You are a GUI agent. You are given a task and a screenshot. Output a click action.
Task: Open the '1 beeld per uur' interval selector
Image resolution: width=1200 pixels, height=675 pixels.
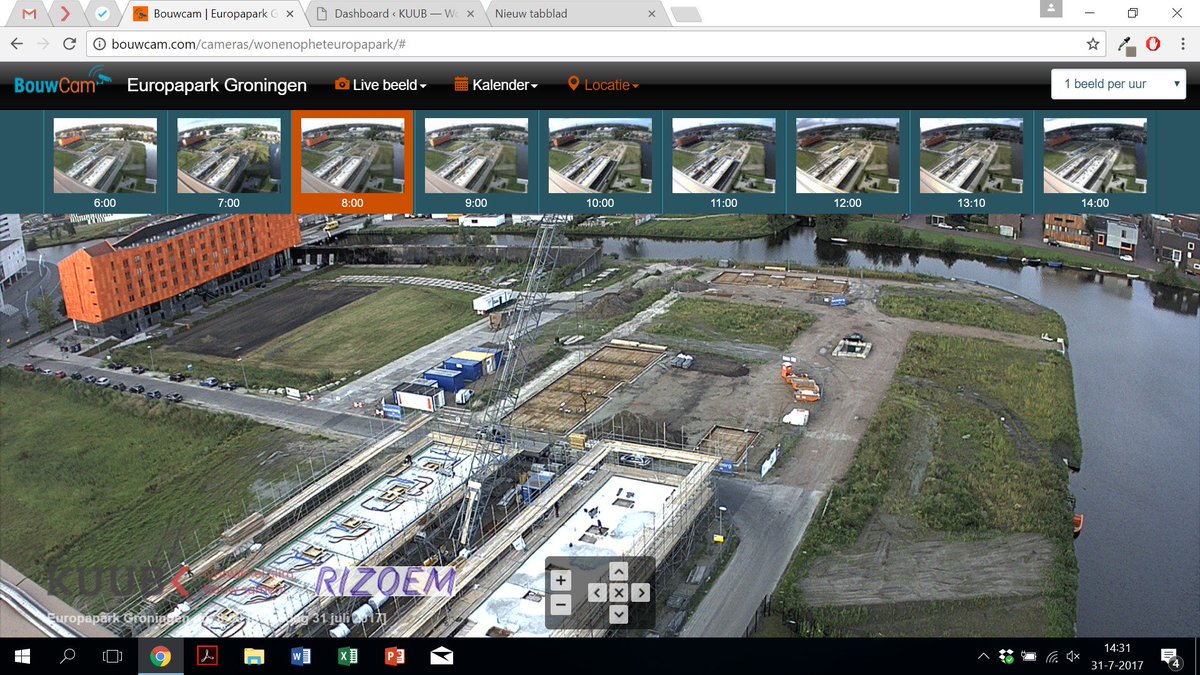pos(1117,84)
